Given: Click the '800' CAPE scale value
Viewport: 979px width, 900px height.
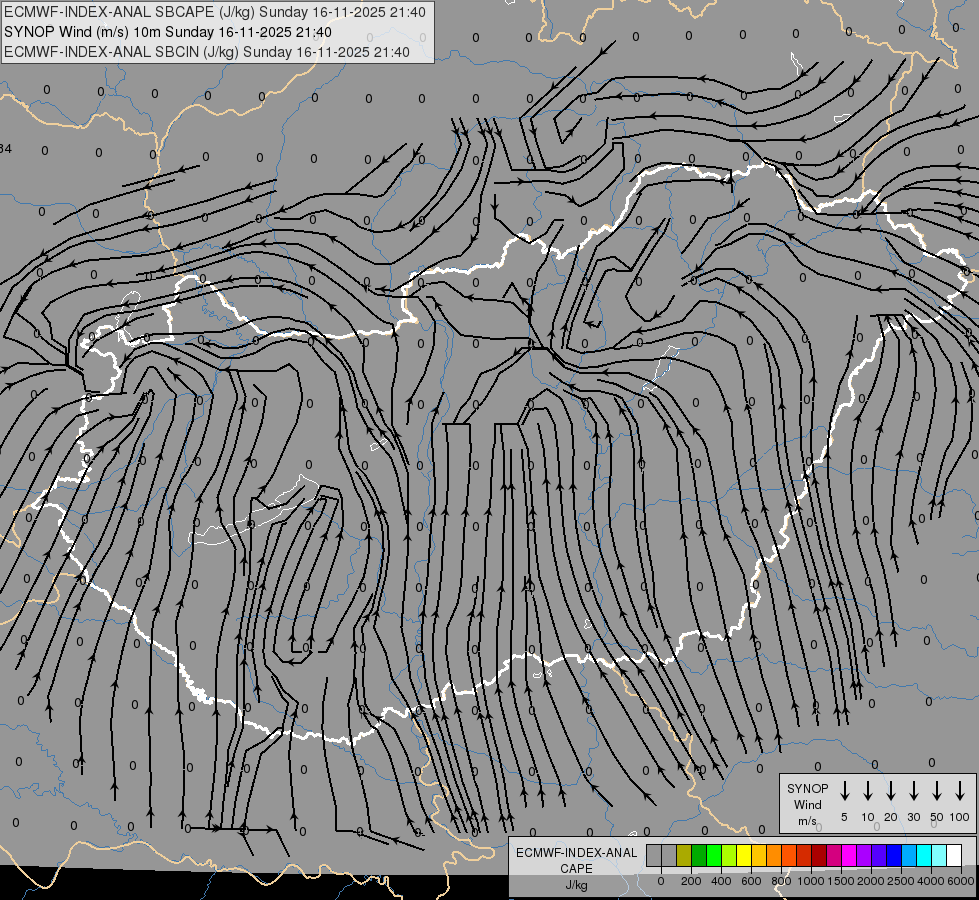Looking at the screenshot, I should tap(781, 881).
